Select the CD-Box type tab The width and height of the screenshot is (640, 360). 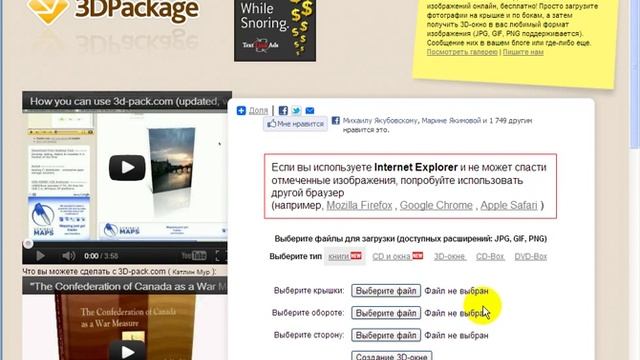click(490, 257)
